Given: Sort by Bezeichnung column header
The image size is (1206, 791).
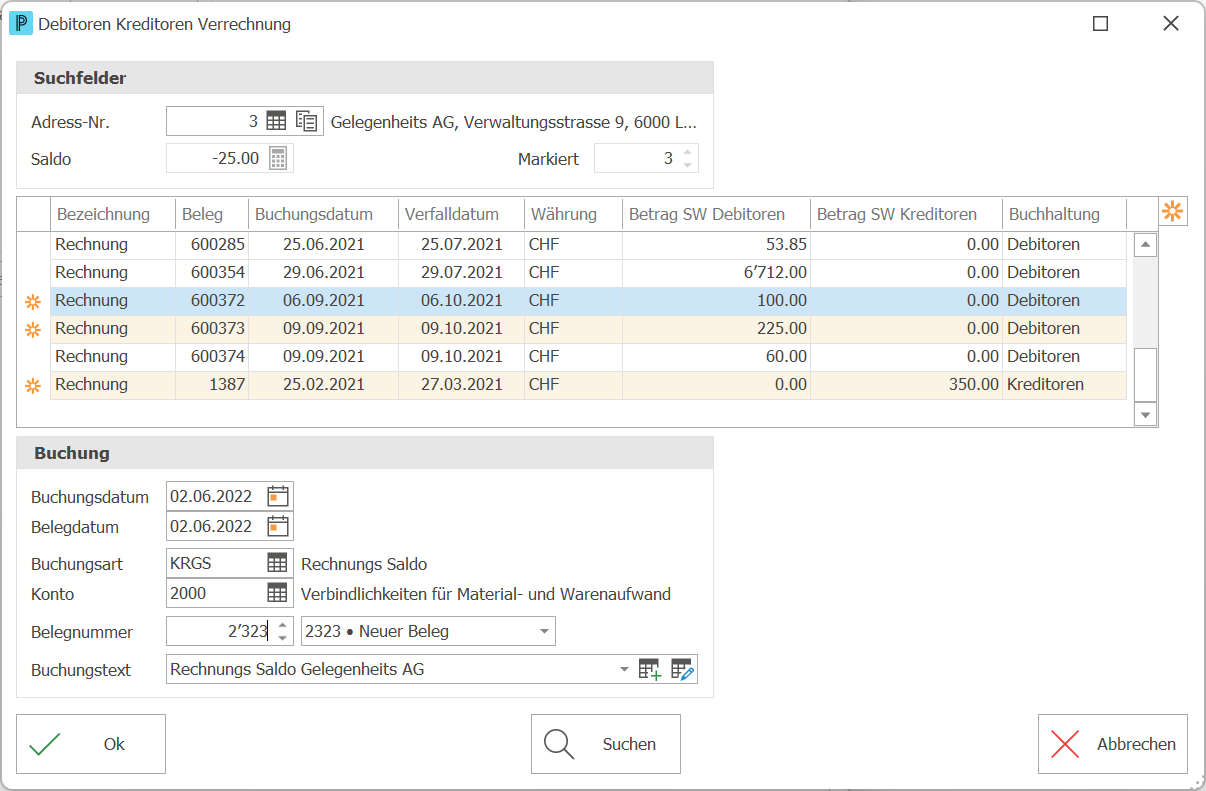Looking at the screenshot, I should [x=112, y=214].
